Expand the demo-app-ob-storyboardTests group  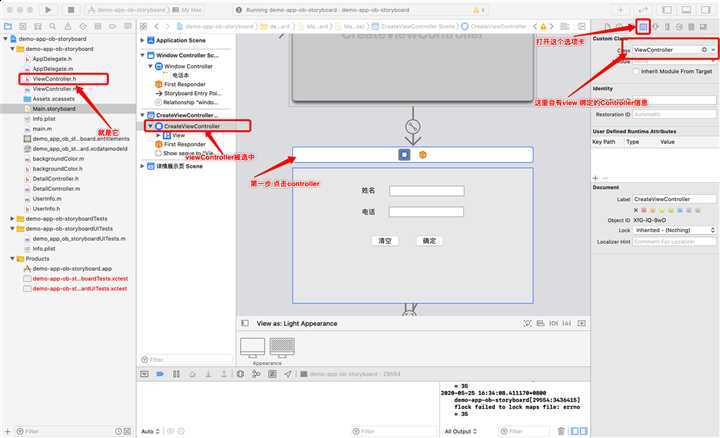12,219
